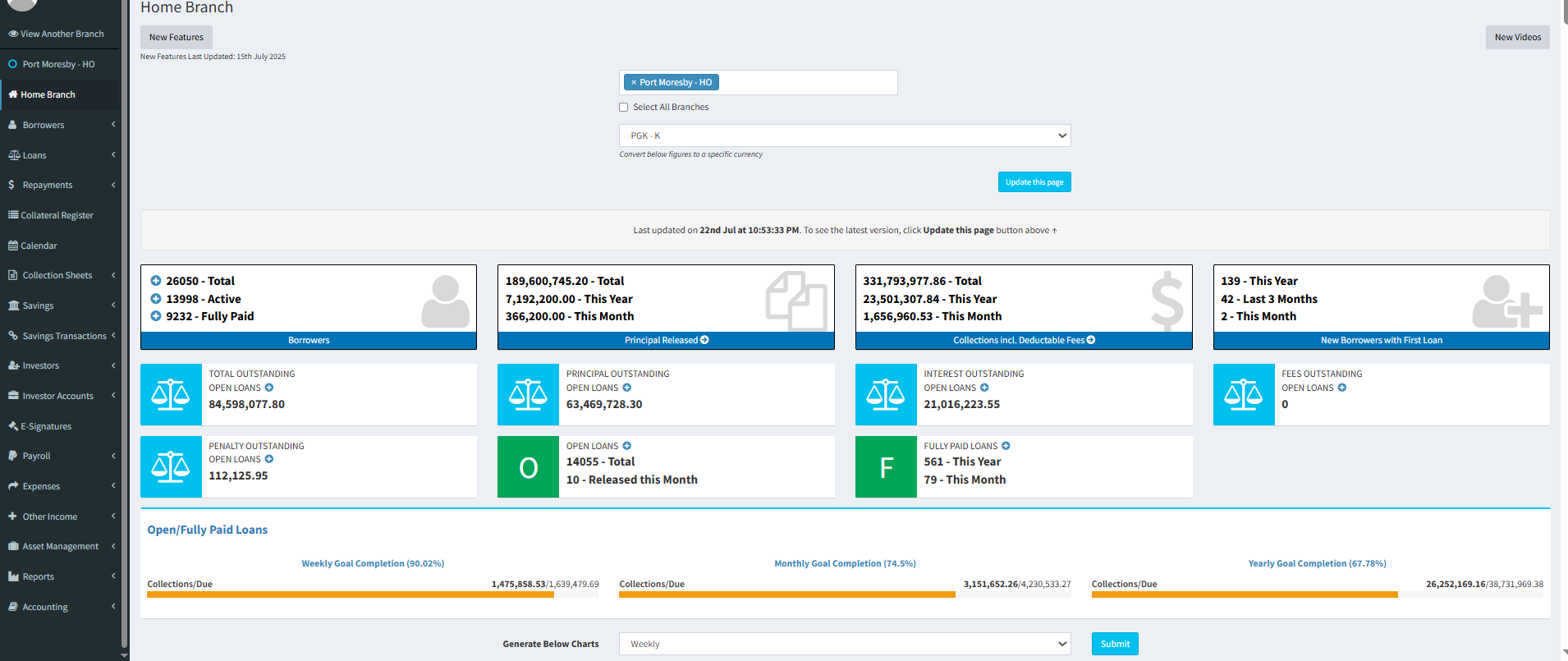The width and height of the screenshot is (1568, 661).
Task: Click the arrow icon on Principal Released bar
Action: pyautogui.click(x=704, y=340)
